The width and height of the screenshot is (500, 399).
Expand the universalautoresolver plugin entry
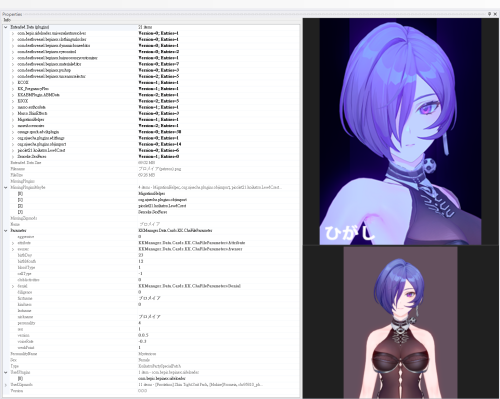coord(13,33)
